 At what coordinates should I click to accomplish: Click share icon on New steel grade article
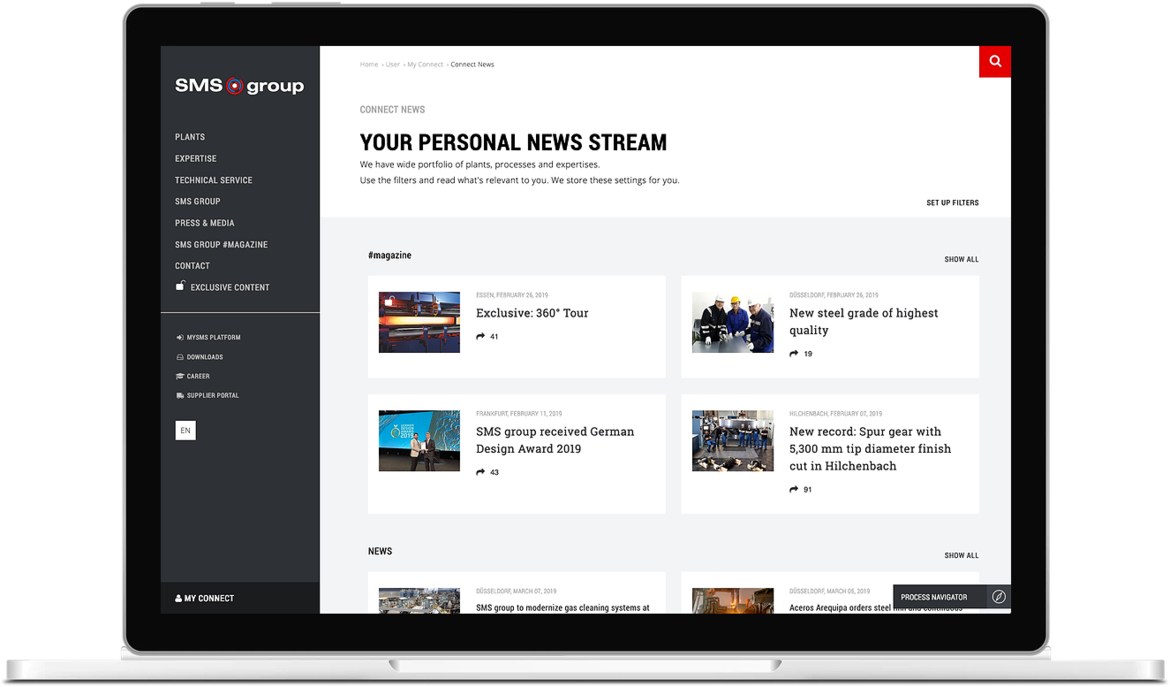tap(794, 354)
